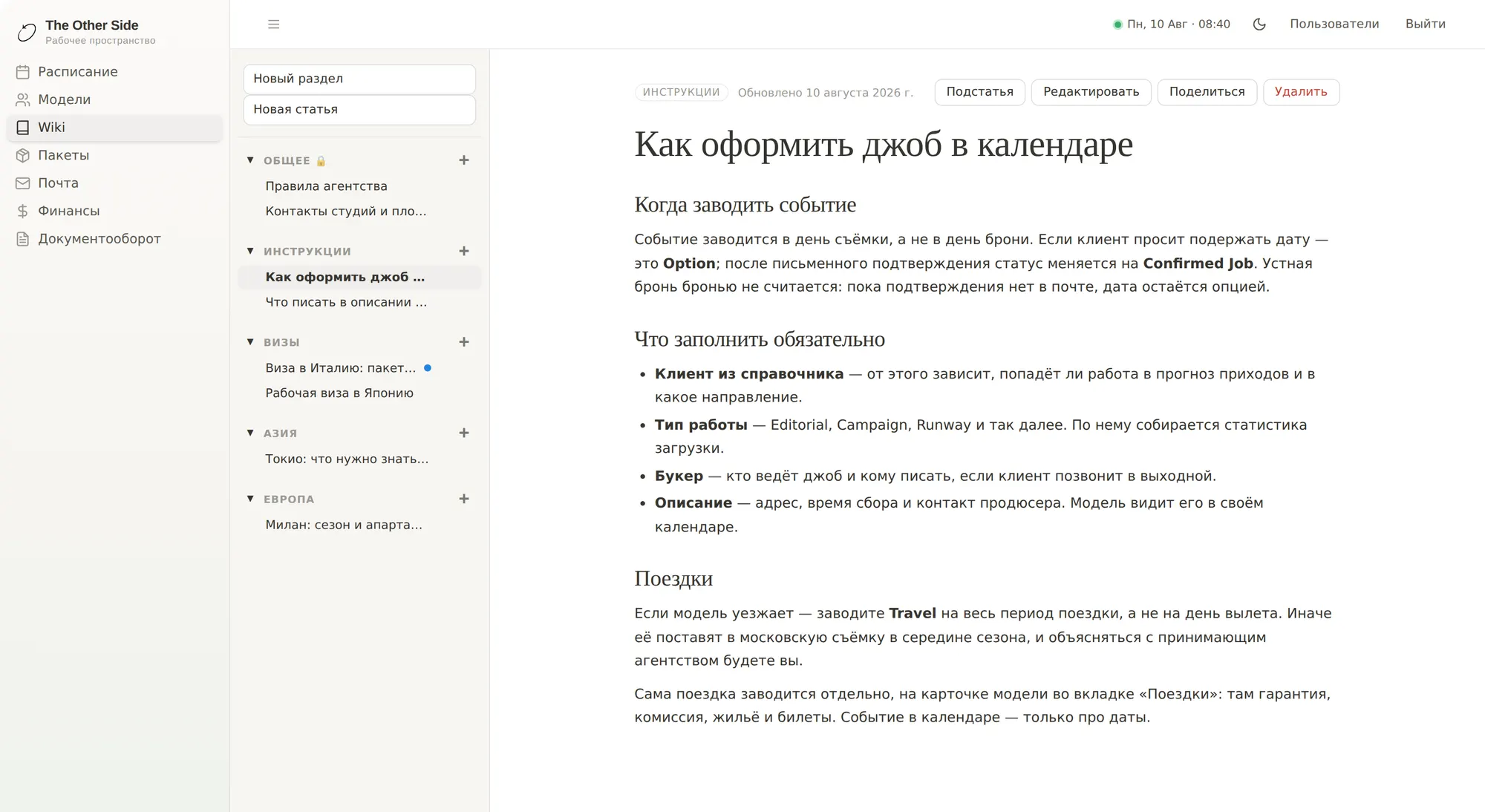Open article Милан: сезон и апарта…
1485x812 pixels.
pos(359,525)
